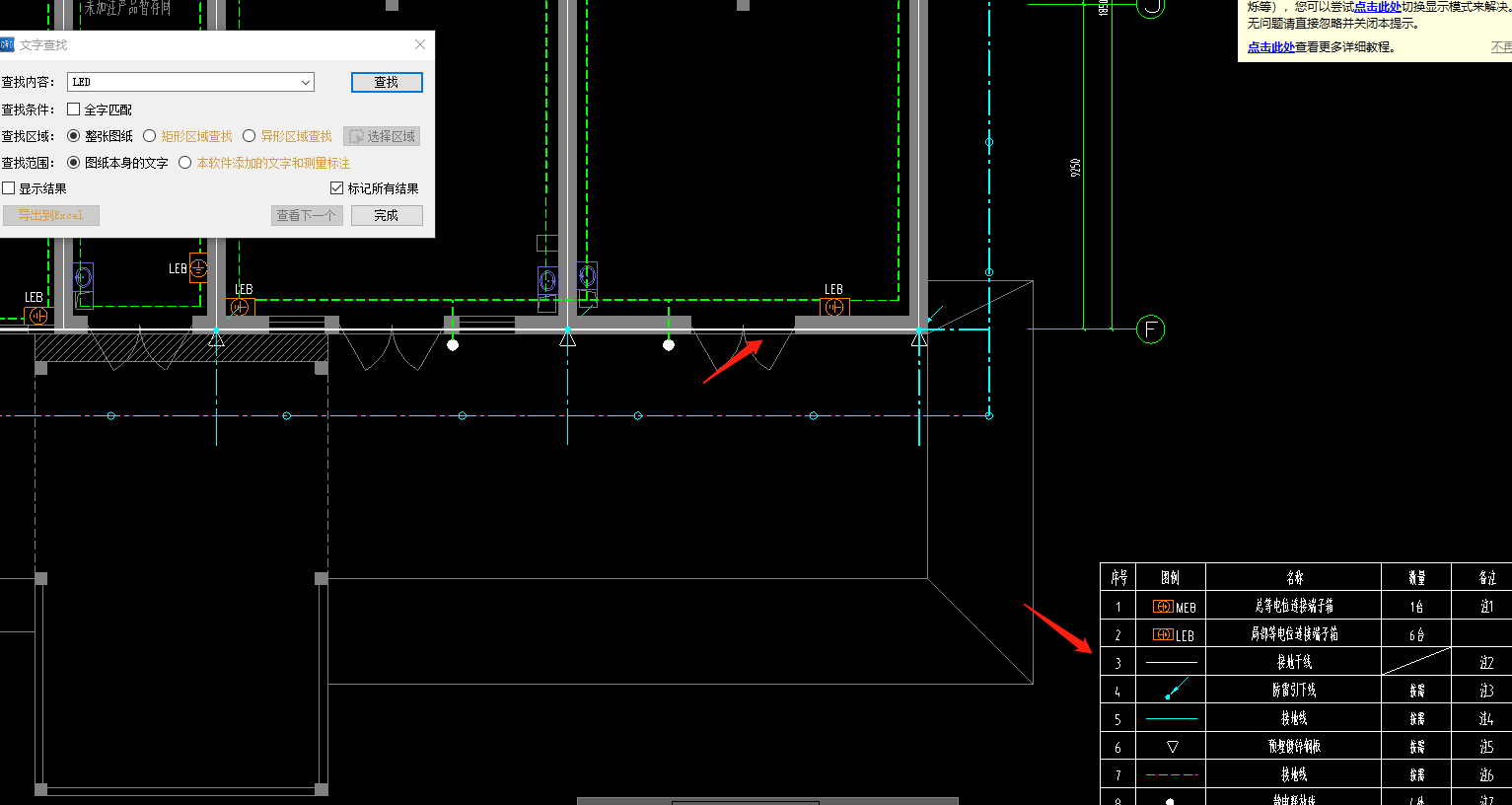1512x805 pixels.
Task: Click the 6台 quantity cell
Action: 1416,634
